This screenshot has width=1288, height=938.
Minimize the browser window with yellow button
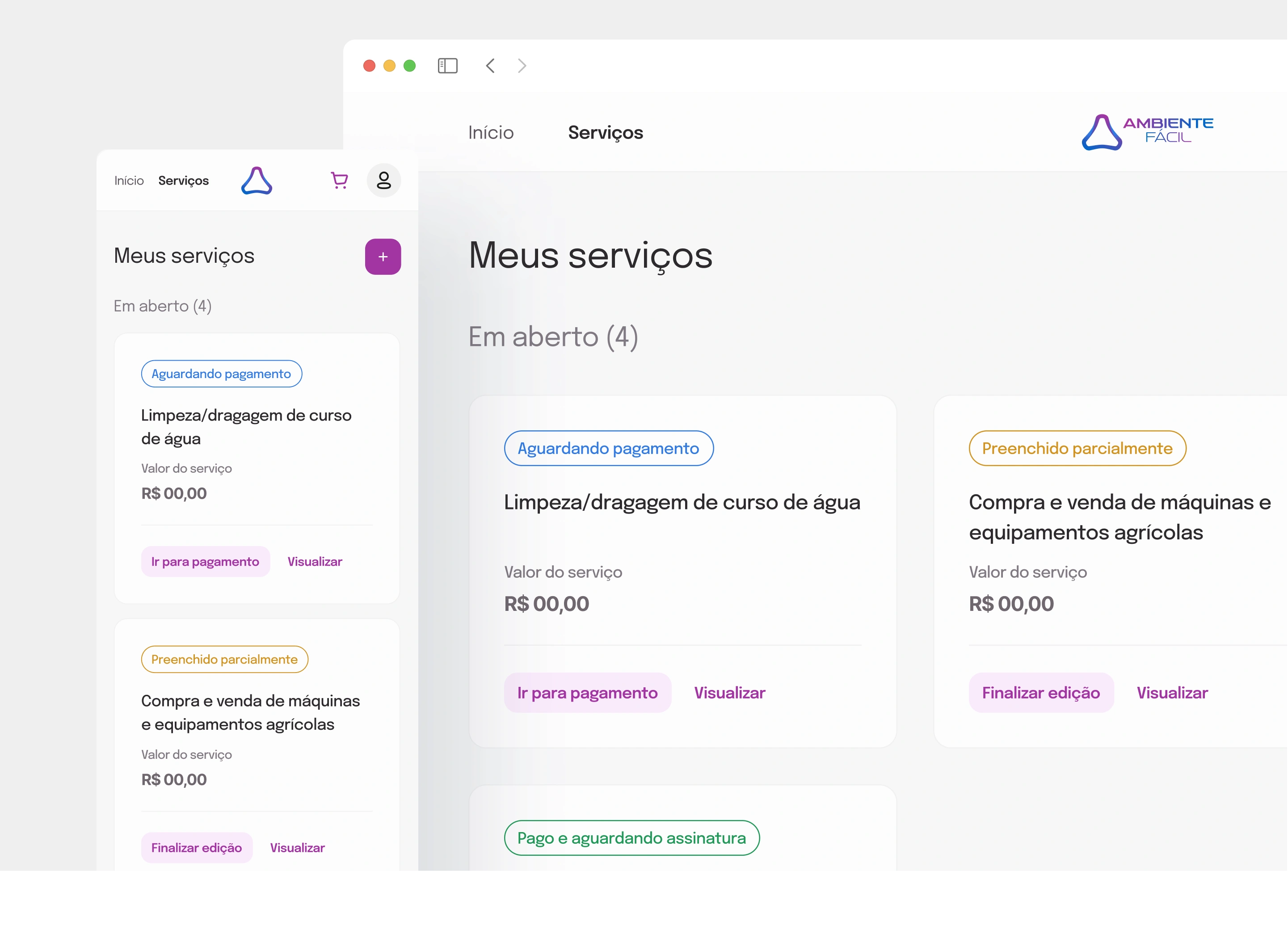(390, 66)
